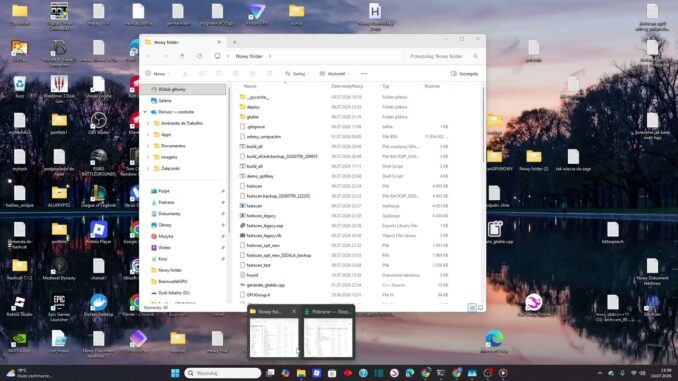Open the three-dots more options menu
This screenshot has width=678, height=381.
pyautogui.click(x=364, y=74)
